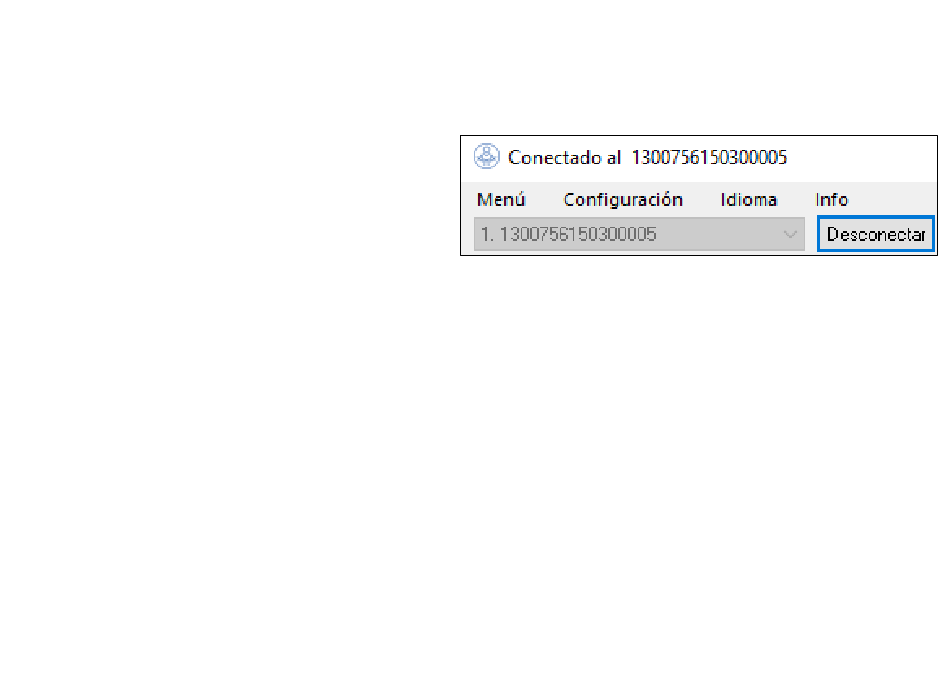This screenshot has height=683, width=950.
Task: Click the empty title bar area right of number
Action: coord(860,158)
